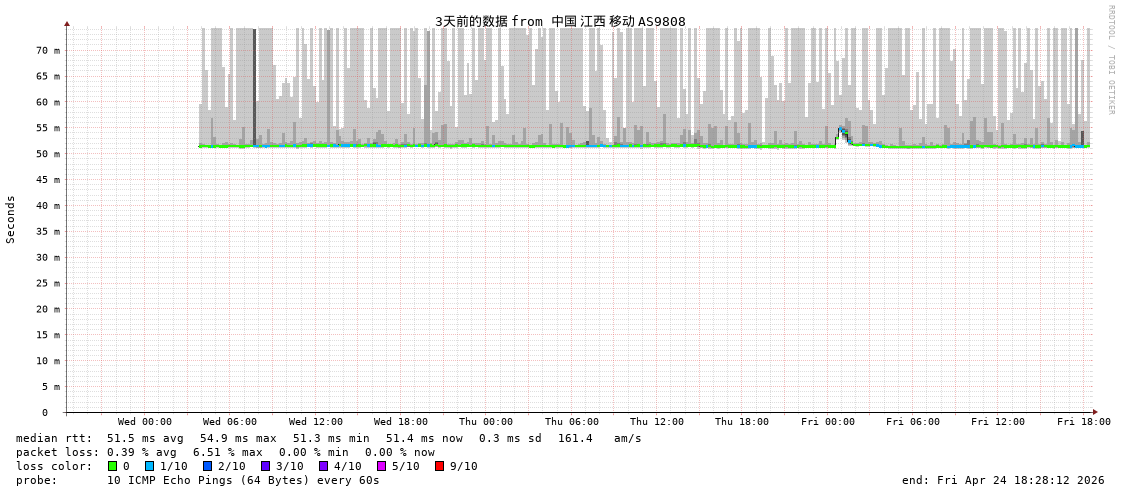Click the green 0 loss color swatch

(113, 466)
